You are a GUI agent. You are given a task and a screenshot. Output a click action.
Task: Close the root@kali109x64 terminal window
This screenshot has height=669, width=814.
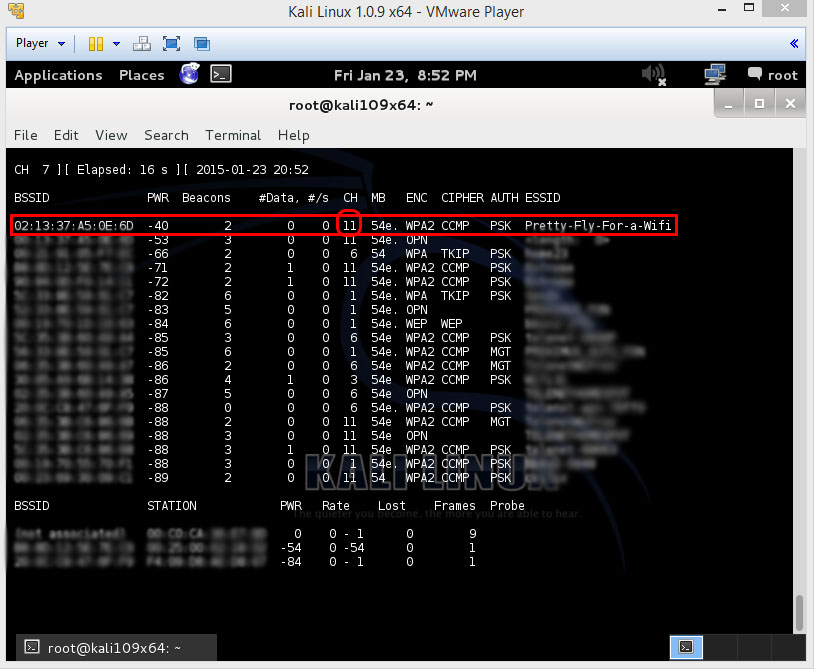790,104
